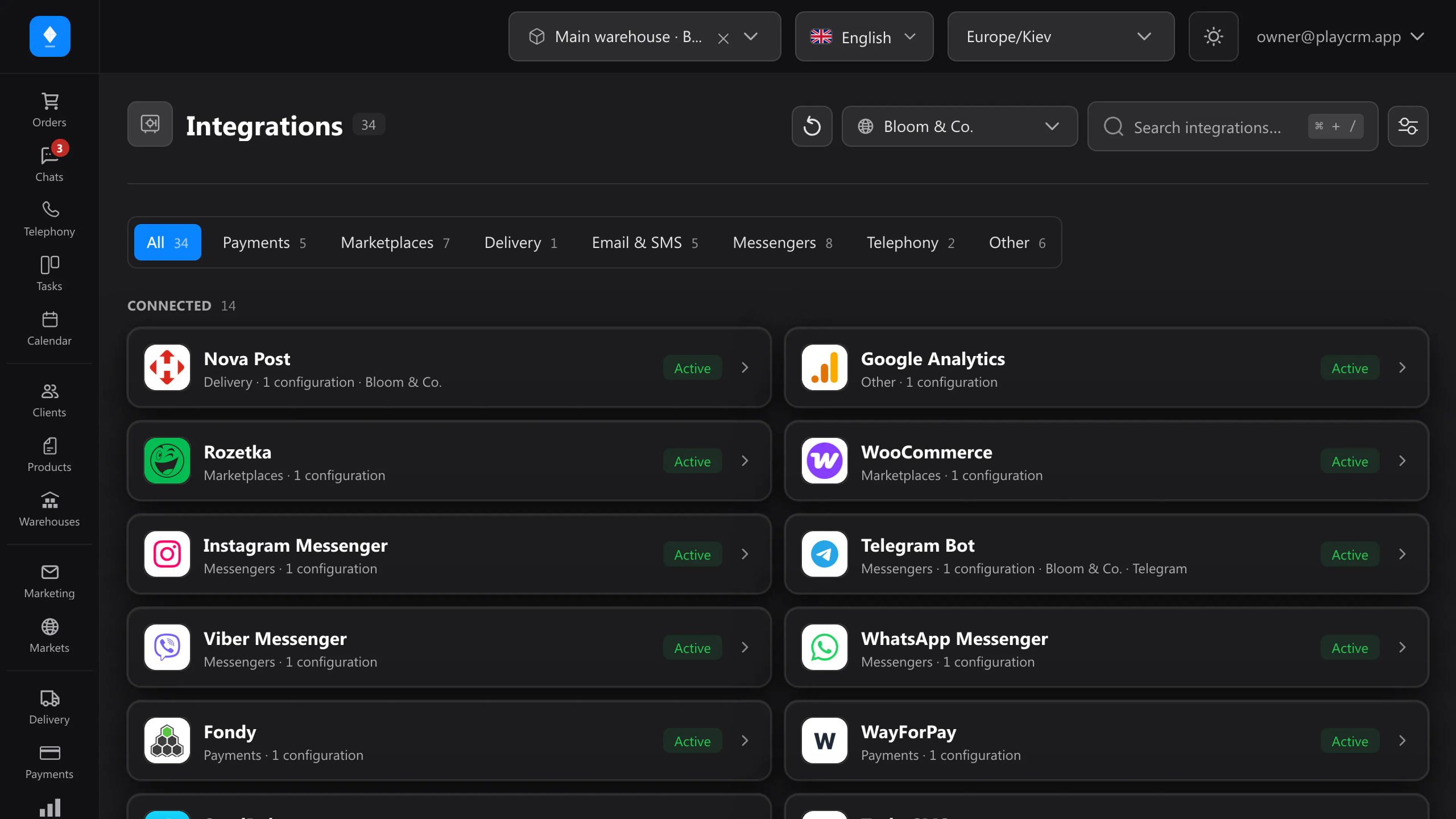Viewport: 1456px width, 819px height.
Task: Open the Google Analytics integration card
Action: [x=1106, y=367]
